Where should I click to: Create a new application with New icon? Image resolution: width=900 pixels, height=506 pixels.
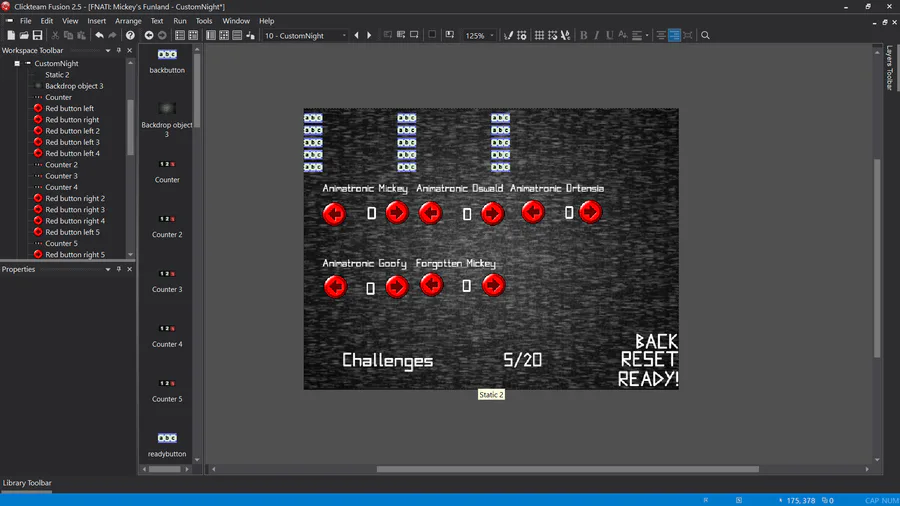pos(11,36)
